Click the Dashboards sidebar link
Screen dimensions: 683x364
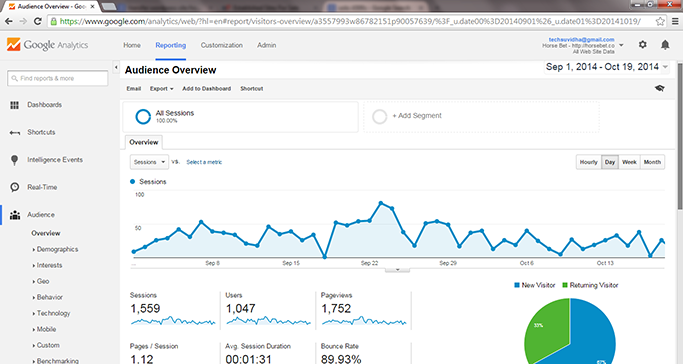[44, 104]
